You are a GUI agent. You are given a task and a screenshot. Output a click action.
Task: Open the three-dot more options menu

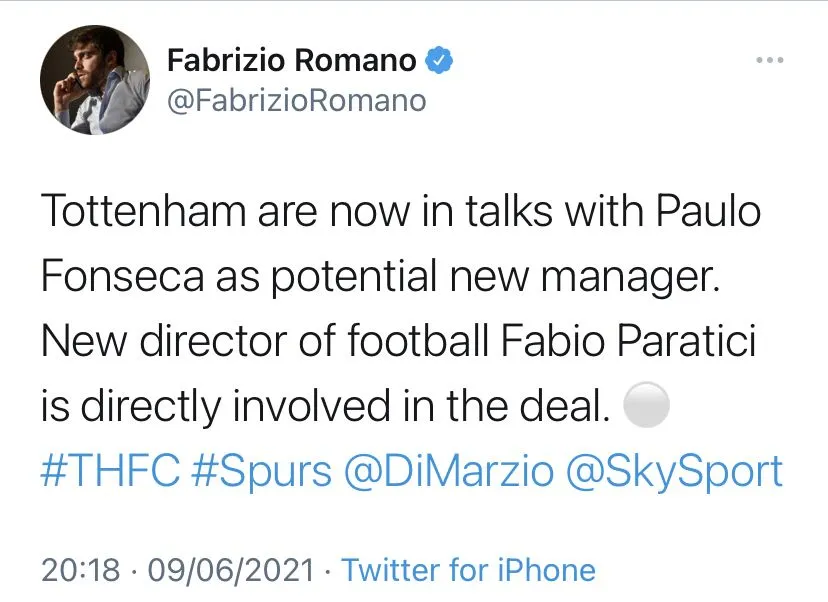(768, 61)
